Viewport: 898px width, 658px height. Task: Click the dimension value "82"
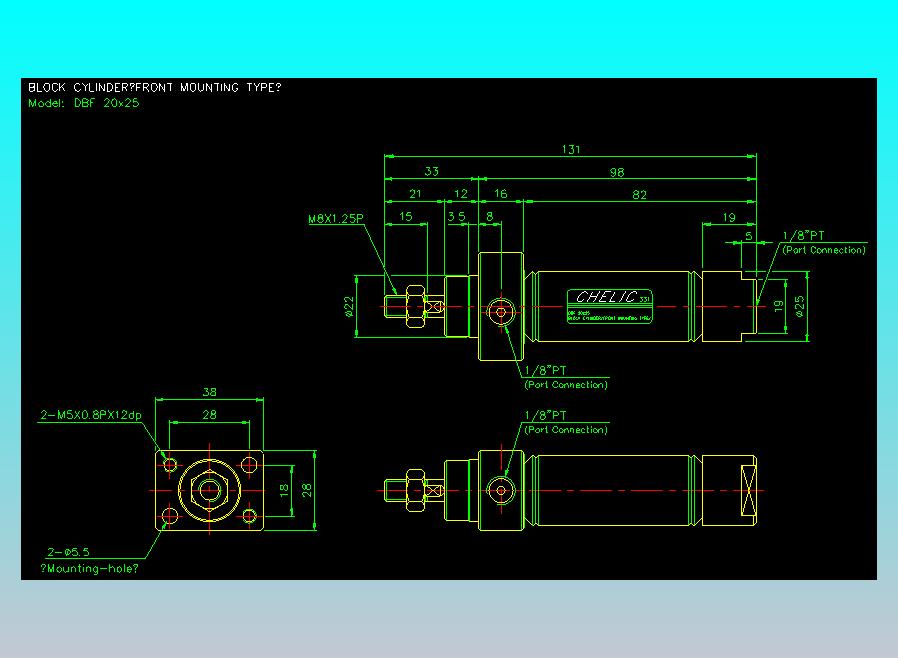[x=640, y=195]
